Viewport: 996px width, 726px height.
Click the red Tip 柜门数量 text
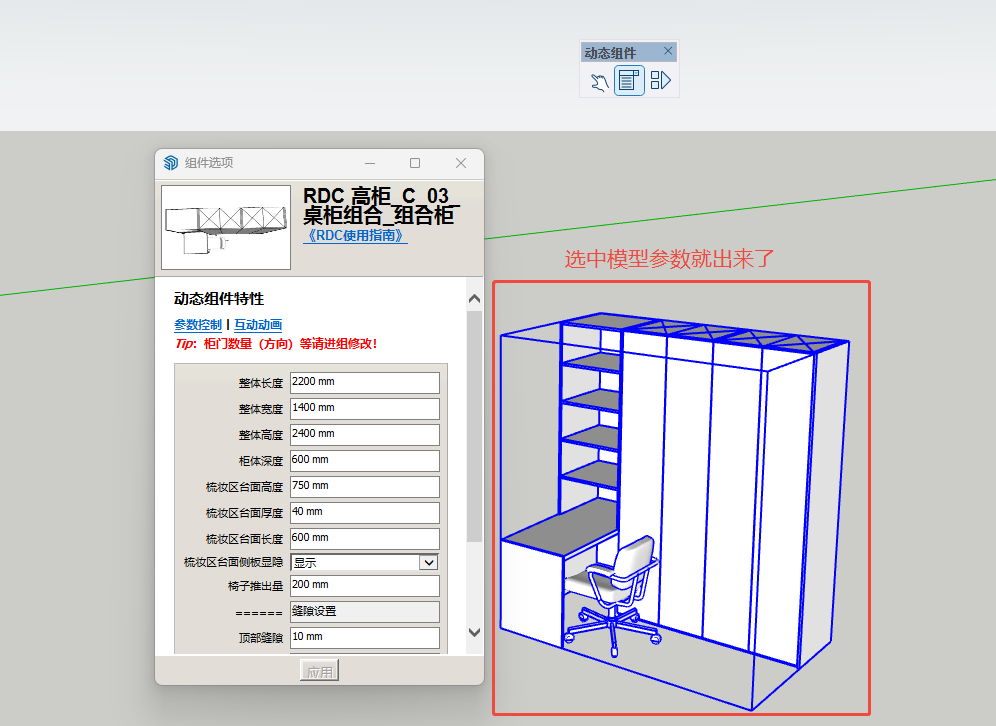coord(276,344)
